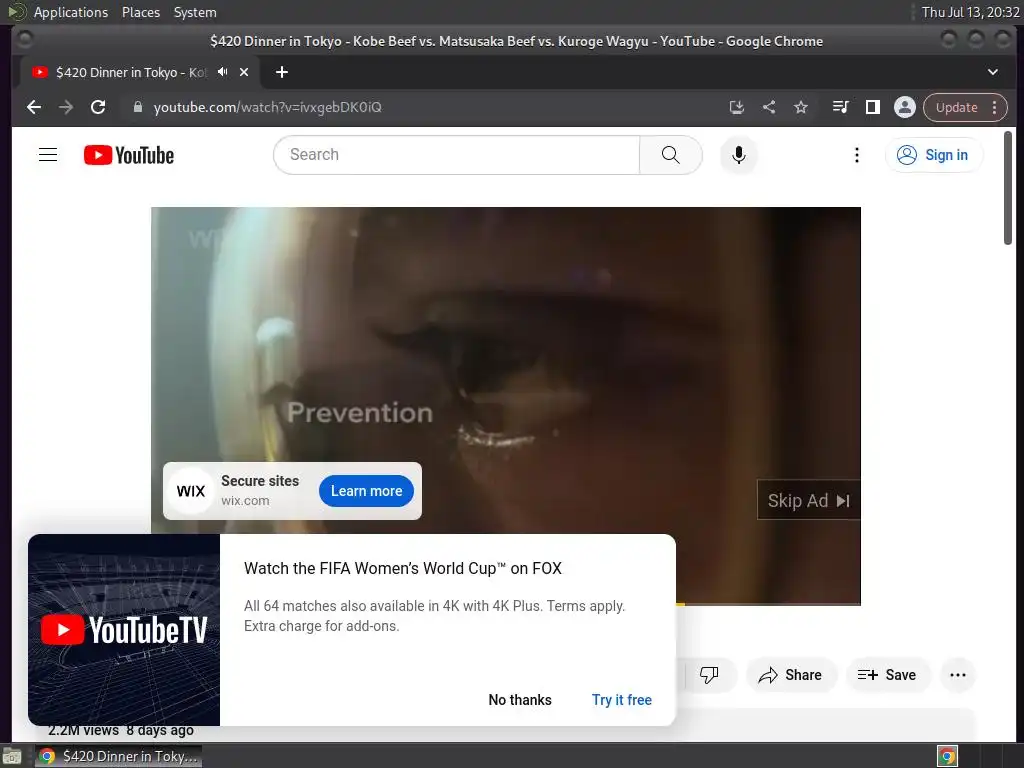1024x768 pixels.
Task: Click the clock Thu Jul 13, 20:32
Action: tap(970, 12)
